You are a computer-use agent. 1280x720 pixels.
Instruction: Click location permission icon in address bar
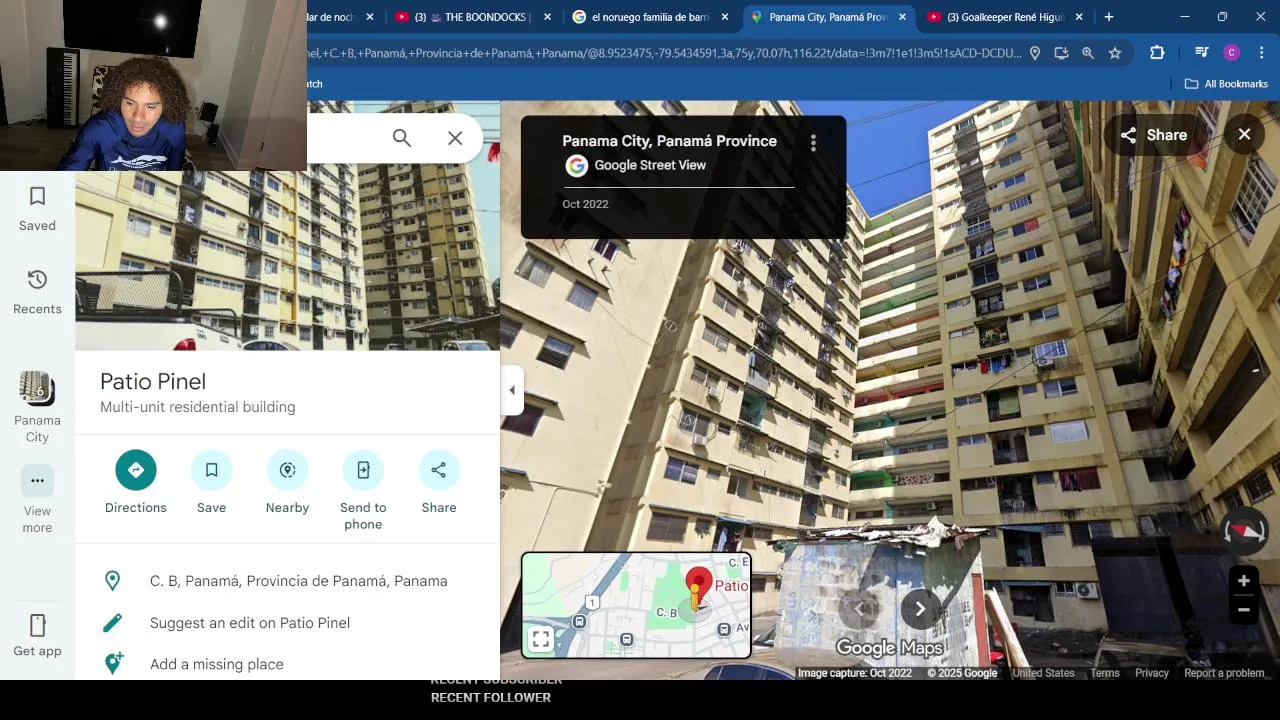[1035, 53]
